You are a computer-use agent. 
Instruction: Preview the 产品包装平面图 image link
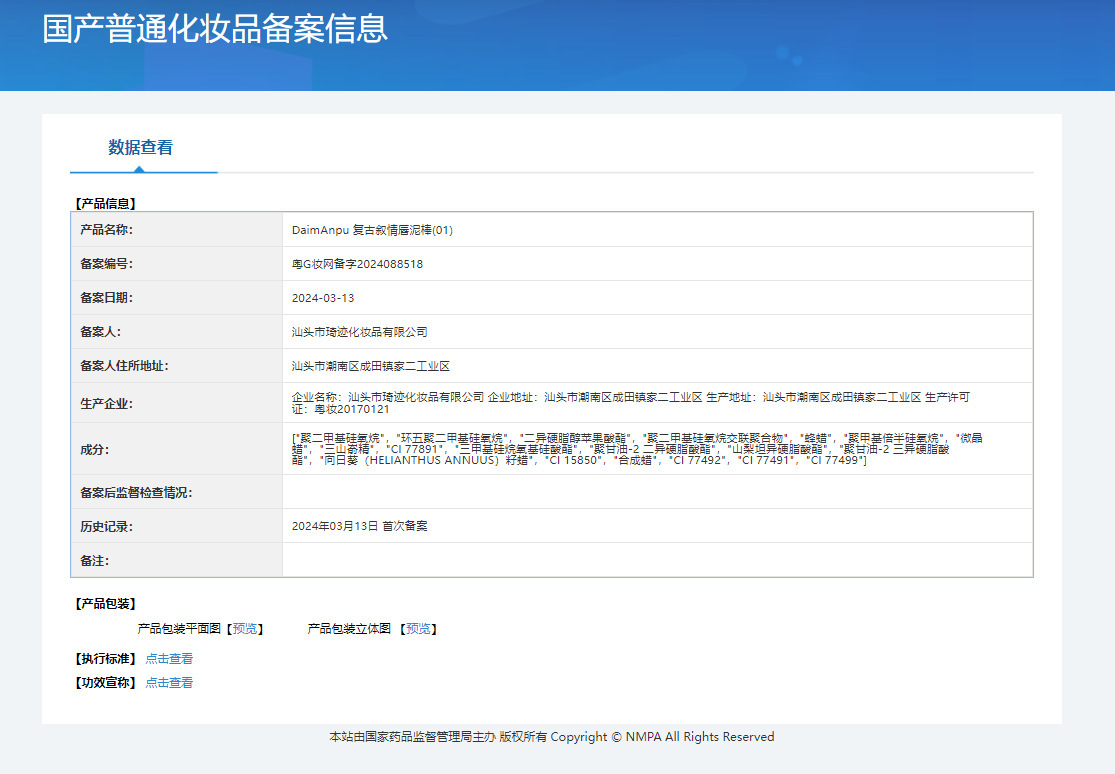coord(245,629)
